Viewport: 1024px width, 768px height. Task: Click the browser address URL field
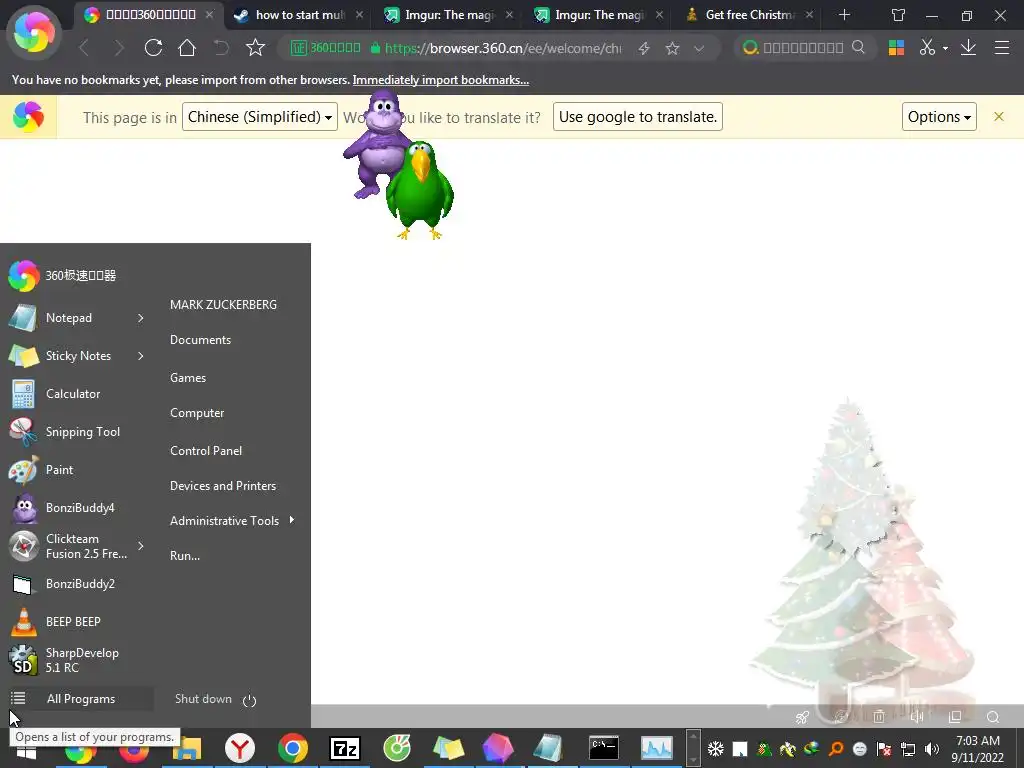coord(503,48)
